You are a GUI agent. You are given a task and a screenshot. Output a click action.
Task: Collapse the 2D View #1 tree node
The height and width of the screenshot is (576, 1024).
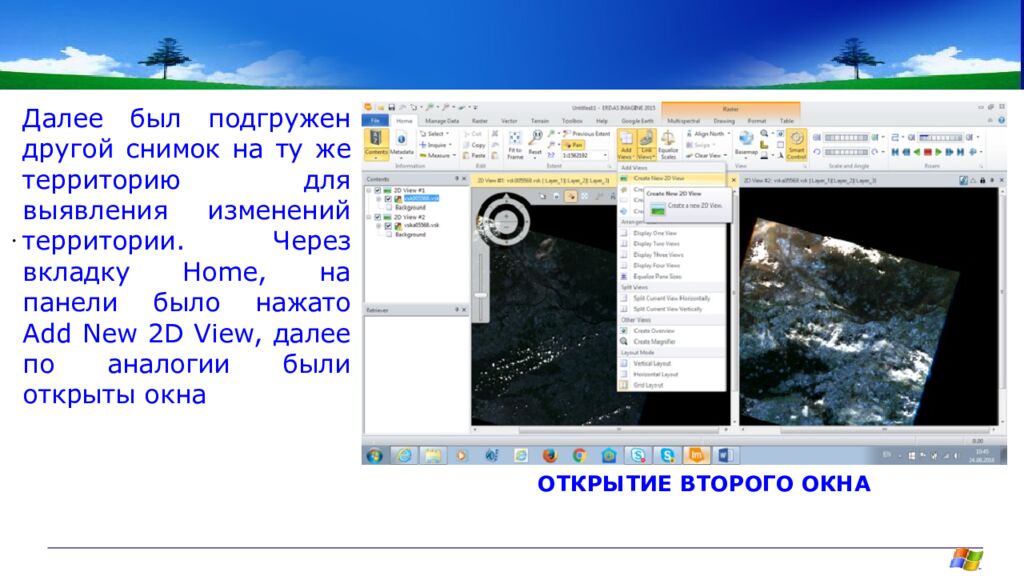click(x=368, y=190)
